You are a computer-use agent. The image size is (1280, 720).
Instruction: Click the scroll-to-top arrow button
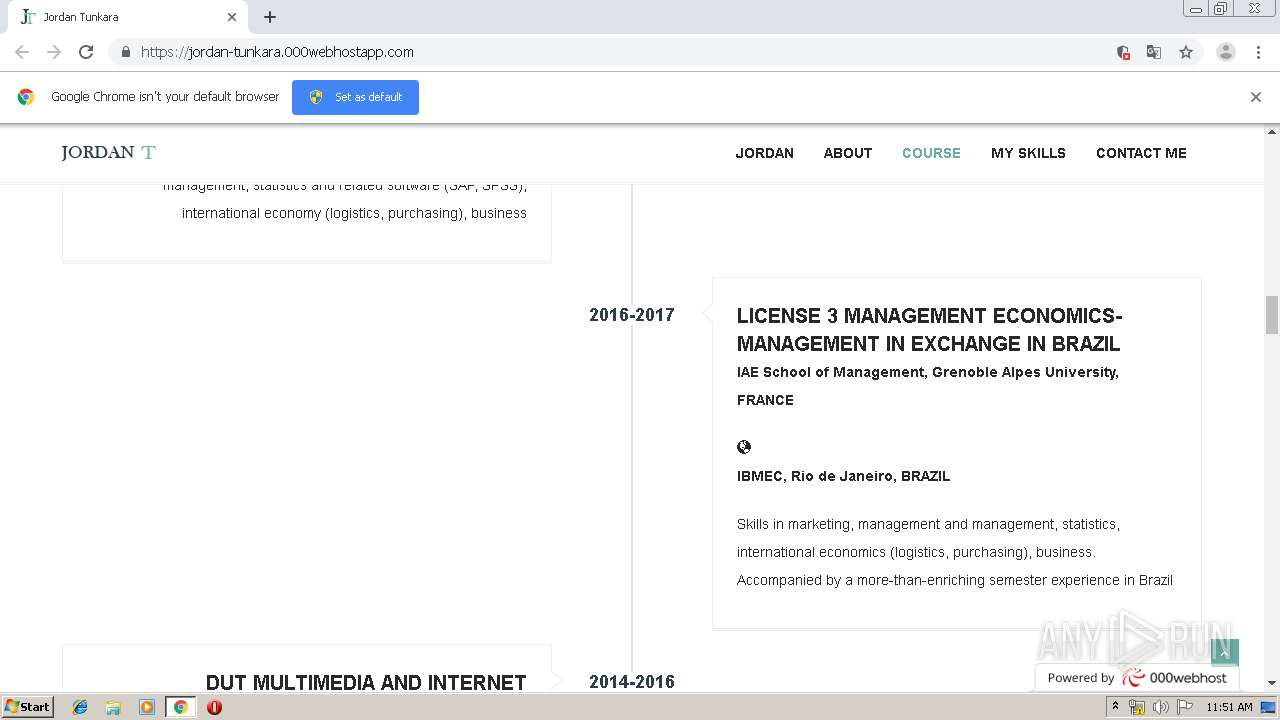coord(1225,652)
